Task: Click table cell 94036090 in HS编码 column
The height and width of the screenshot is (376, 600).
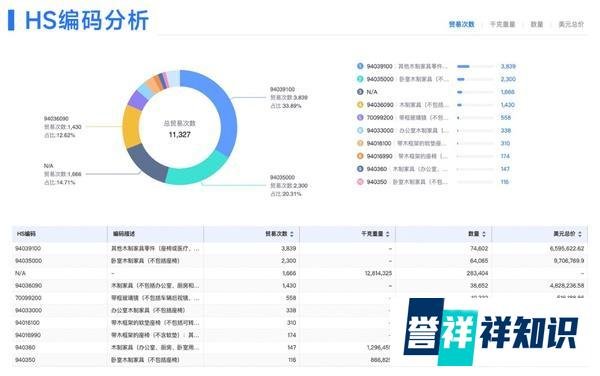Action: tap(28, 285)
